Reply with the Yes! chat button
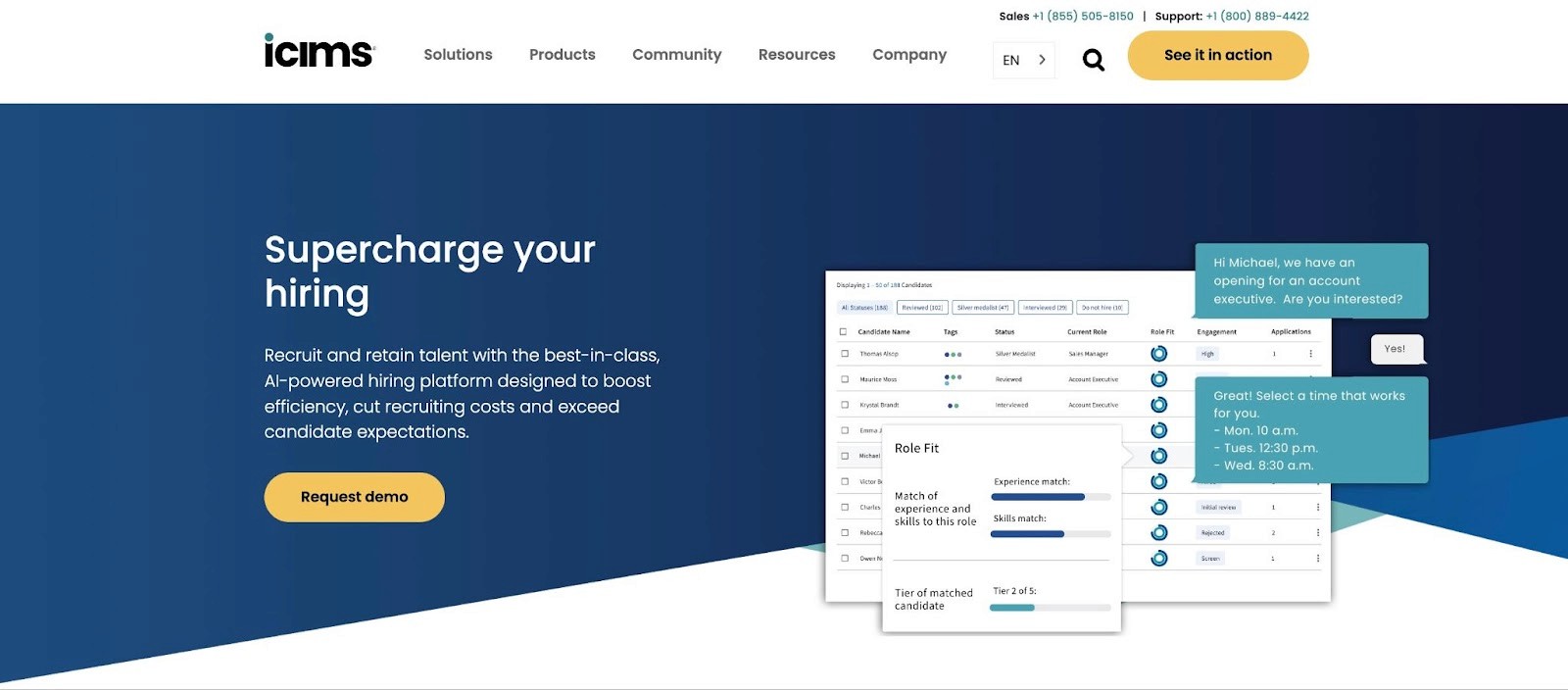This screenshot has height=690, width=1568. pyautogui.click(x=1396, y=349)
